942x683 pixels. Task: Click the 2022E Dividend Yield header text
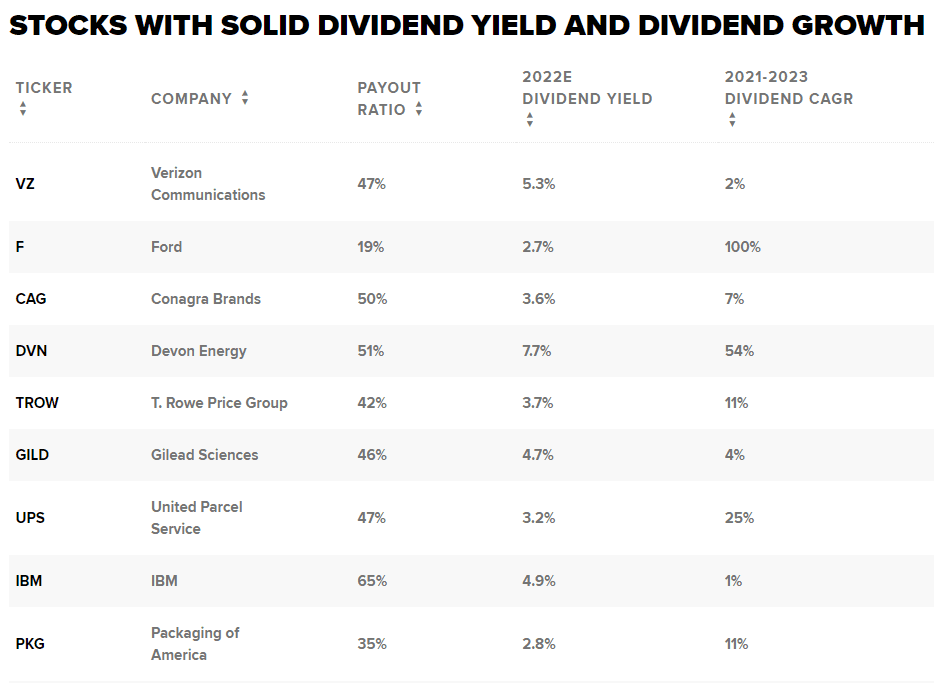(x=587, y=88)
